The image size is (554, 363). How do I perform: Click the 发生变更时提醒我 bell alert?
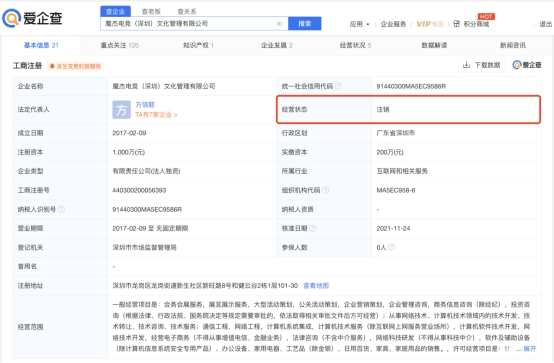[x=75, y=66]
